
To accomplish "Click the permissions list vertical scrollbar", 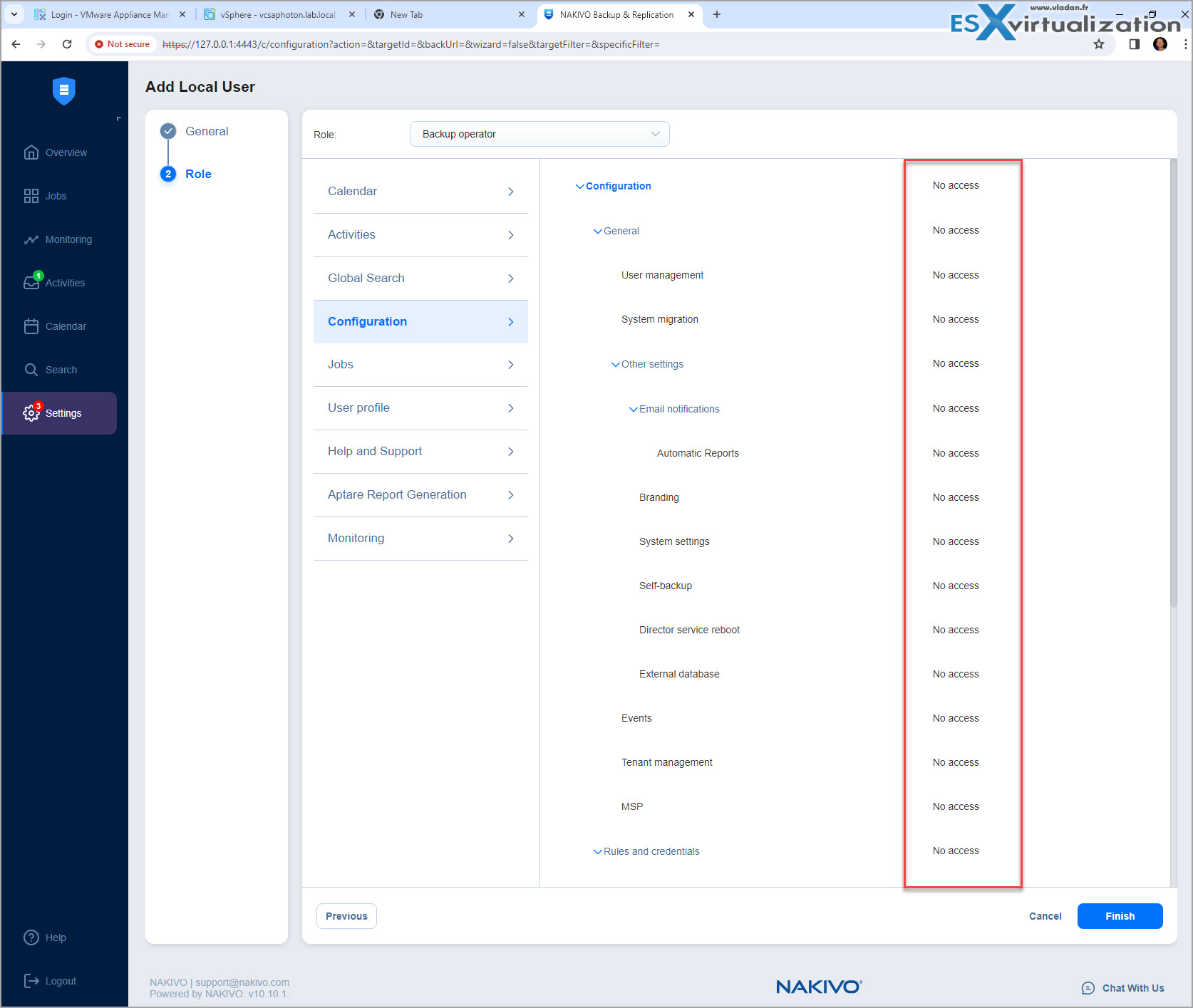I will click(x=1173, y=385).
